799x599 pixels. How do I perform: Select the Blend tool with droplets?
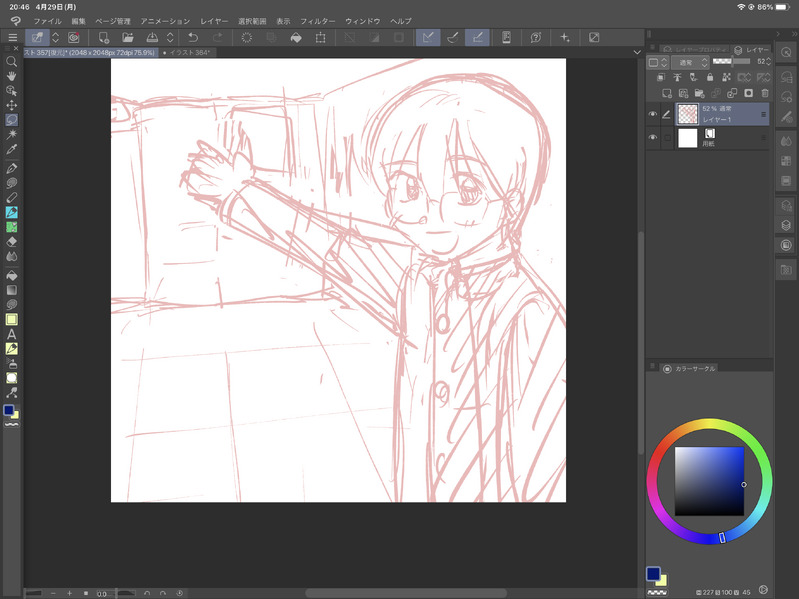(11, 256)
